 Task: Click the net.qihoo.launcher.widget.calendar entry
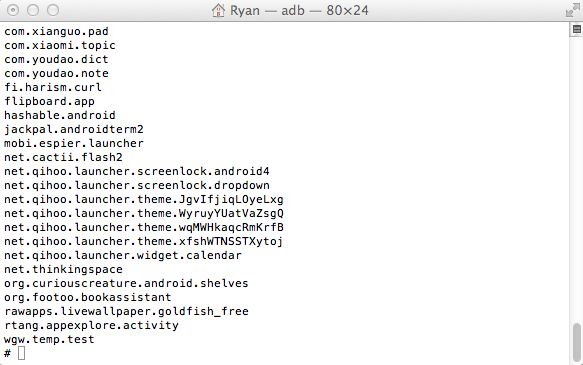pyautogui.click(x=123, y=255)
